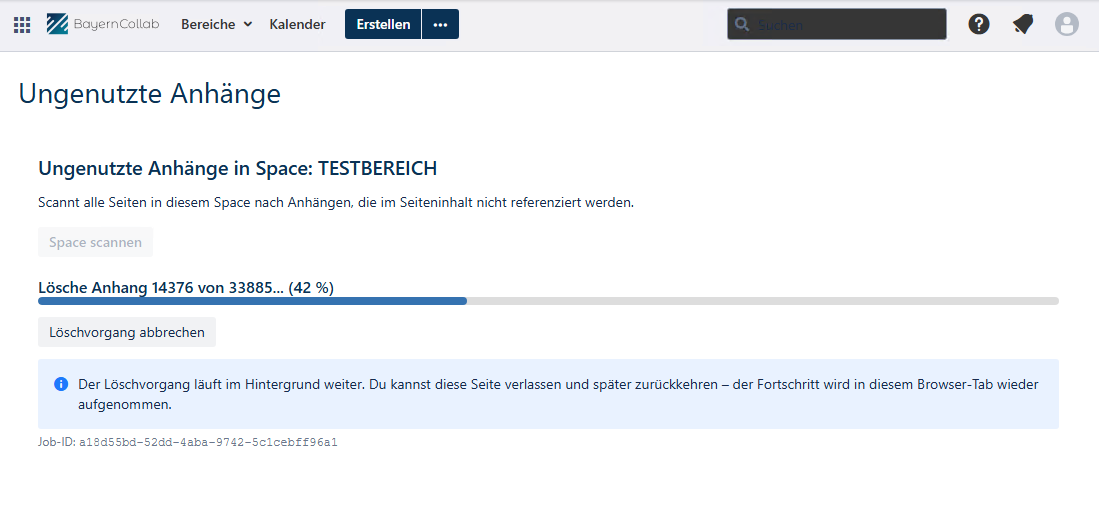Image resolution: width=1099 pixels, height=522 pixels.
Task: Click the Lösche Anhang progress status text
Action: coord(186,287)
